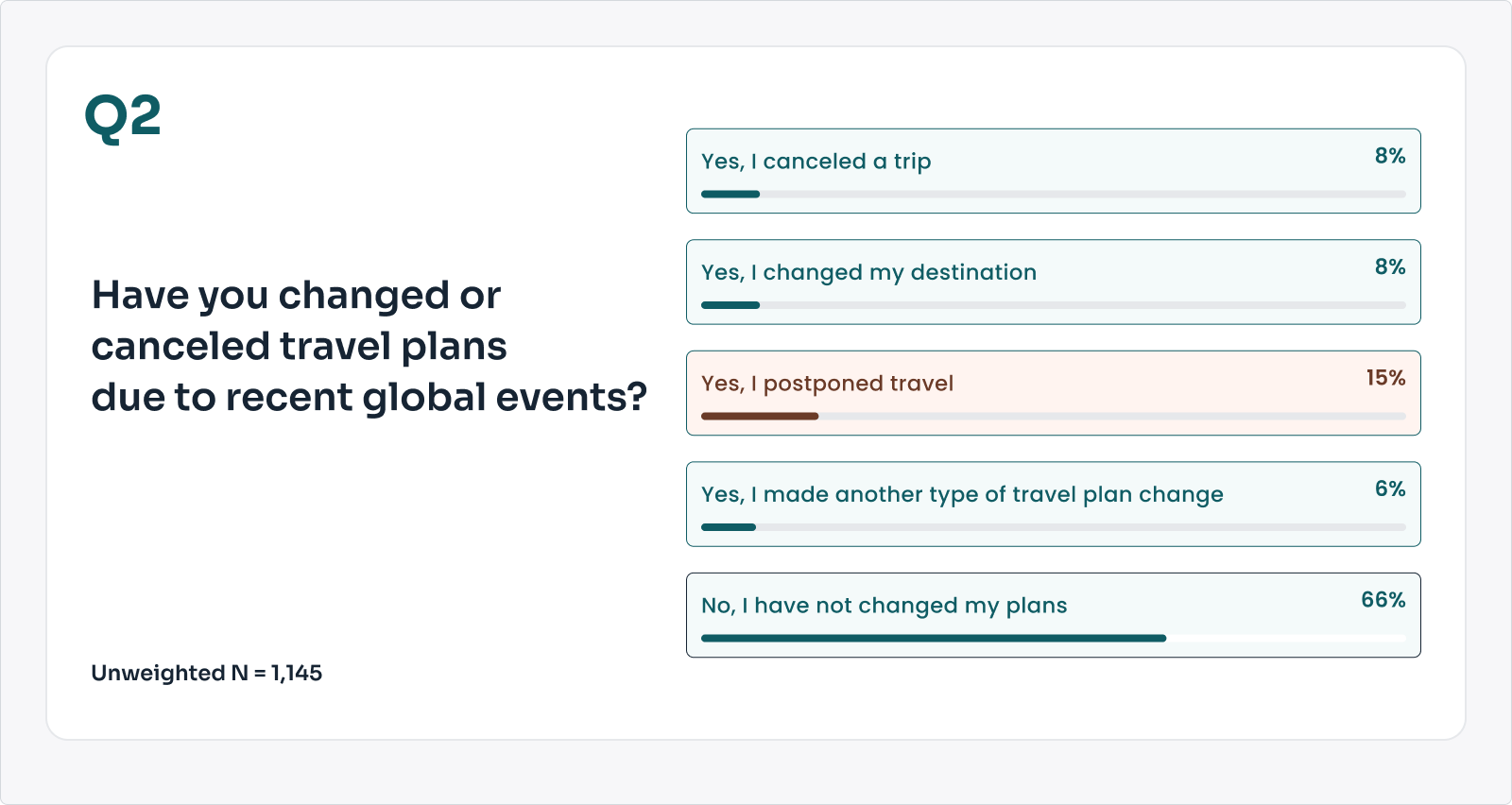Image resolution: width=1512 pixels, height=805 pixels.
Task: Click the 8% value for canceled a trip
Action: click(x=1390, y=156)
